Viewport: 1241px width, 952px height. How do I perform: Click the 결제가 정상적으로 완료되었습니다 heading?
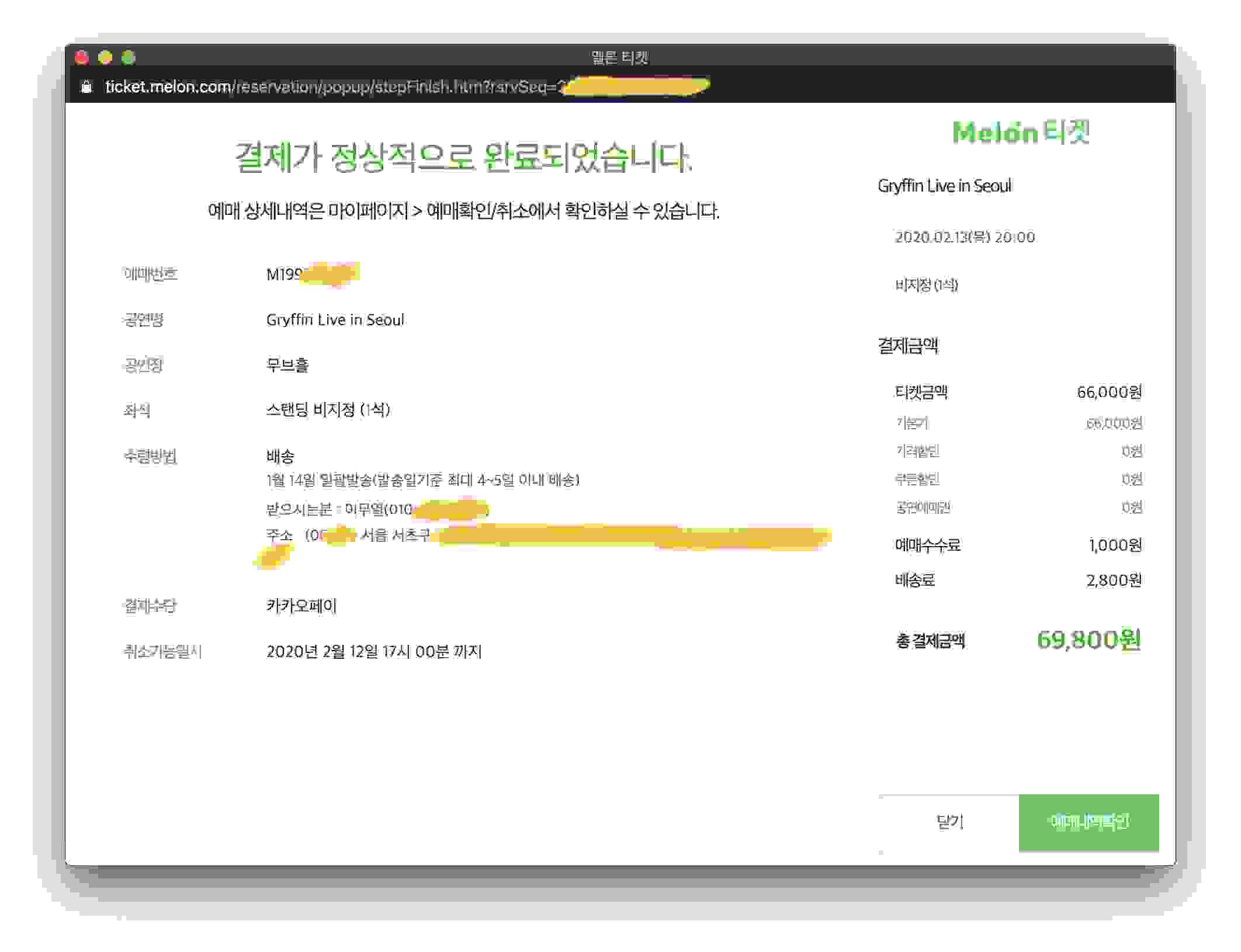tap(463, 157)
